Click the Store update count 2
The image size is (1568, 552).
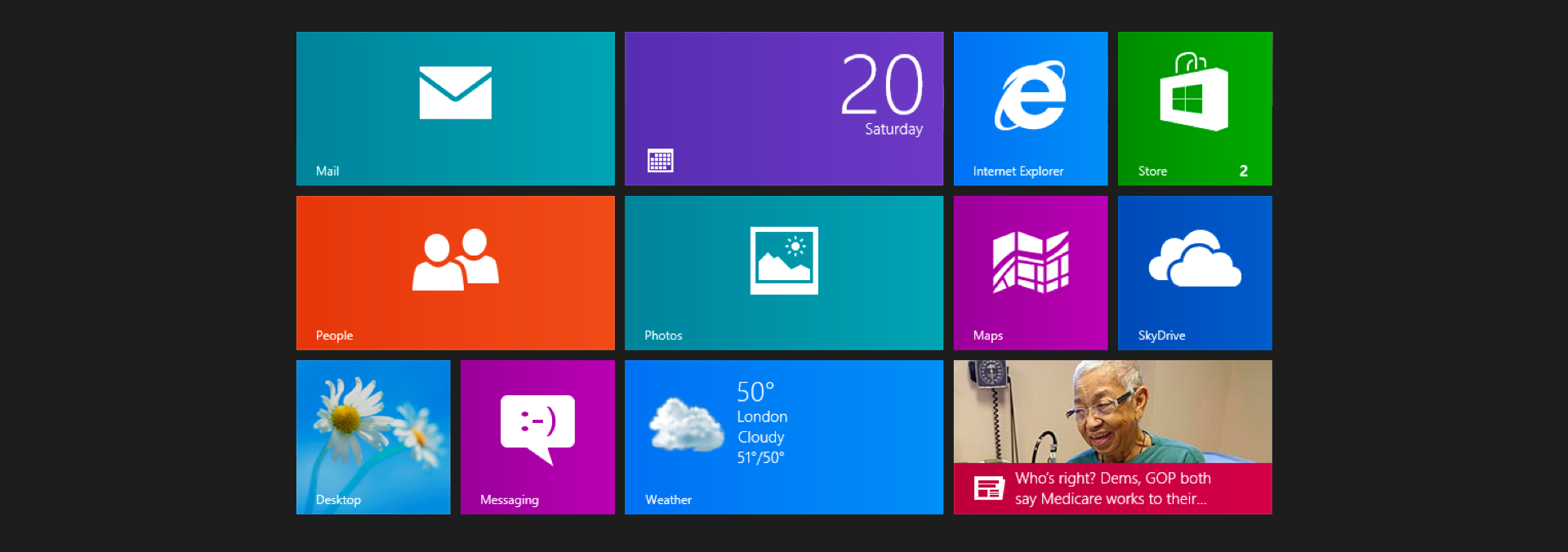point(1244,171)
